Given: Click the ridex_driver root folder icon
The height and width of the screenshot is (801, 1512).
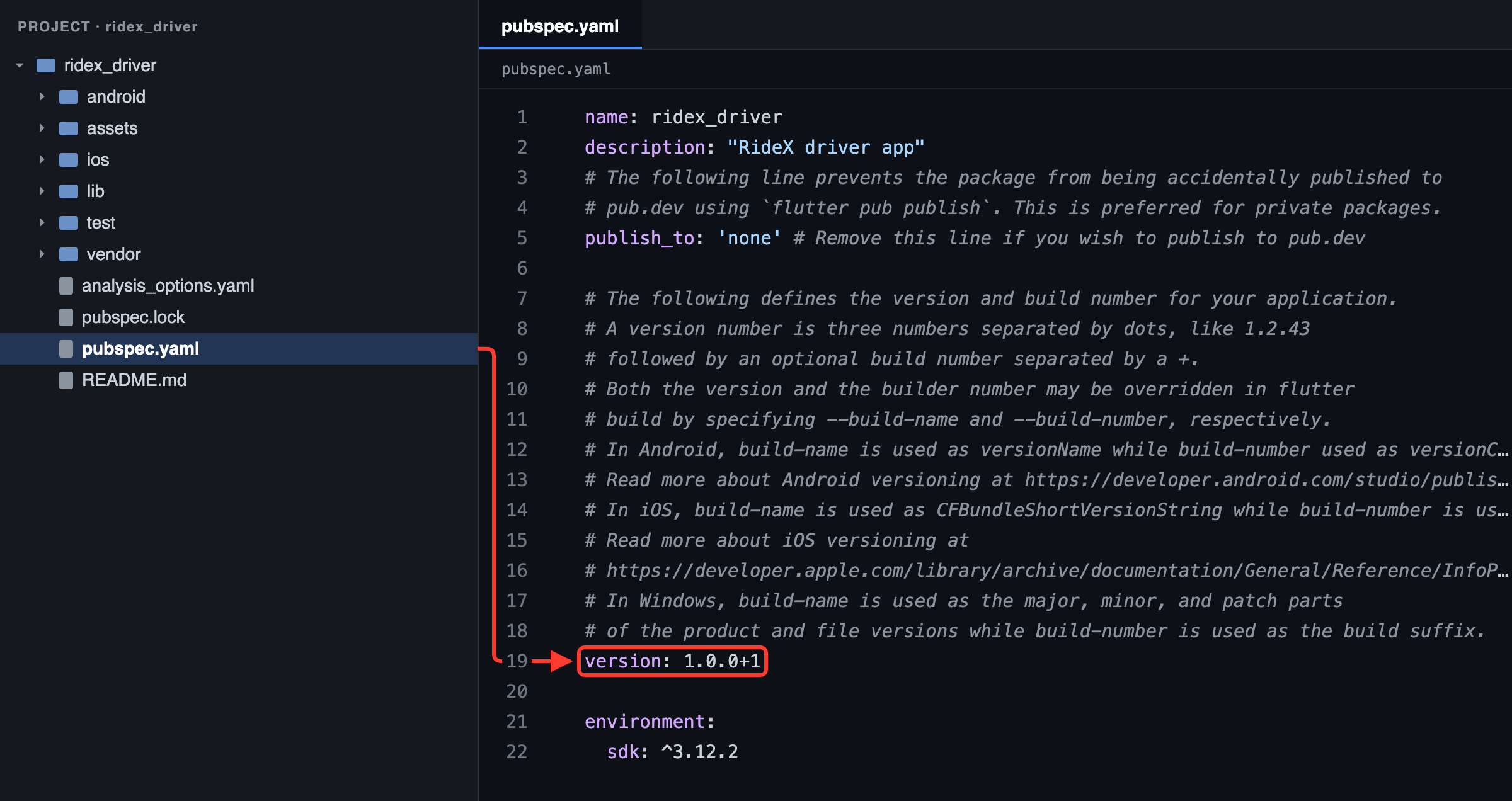Looking at the screenshot, I should pyautogui.click(x=46, y=65).
